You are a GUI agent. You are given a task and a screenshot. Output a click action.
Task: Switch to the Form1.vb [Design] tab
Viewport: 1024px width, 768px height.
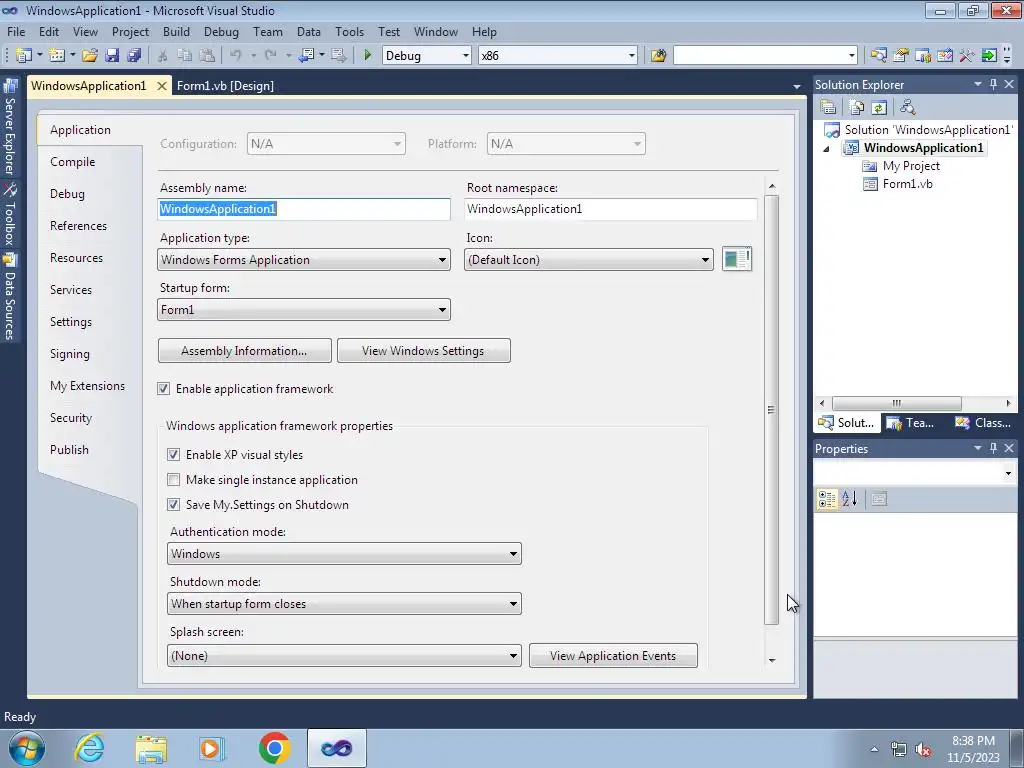(x=225, y=86)
